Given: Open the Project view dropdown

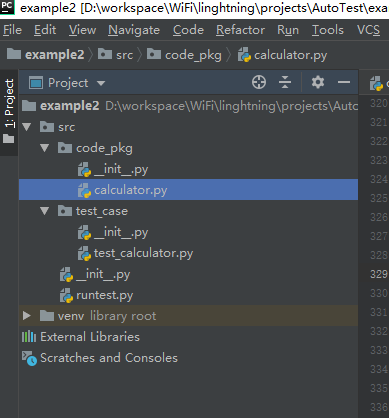Looking at the screenshot, I should click(101, 83).
